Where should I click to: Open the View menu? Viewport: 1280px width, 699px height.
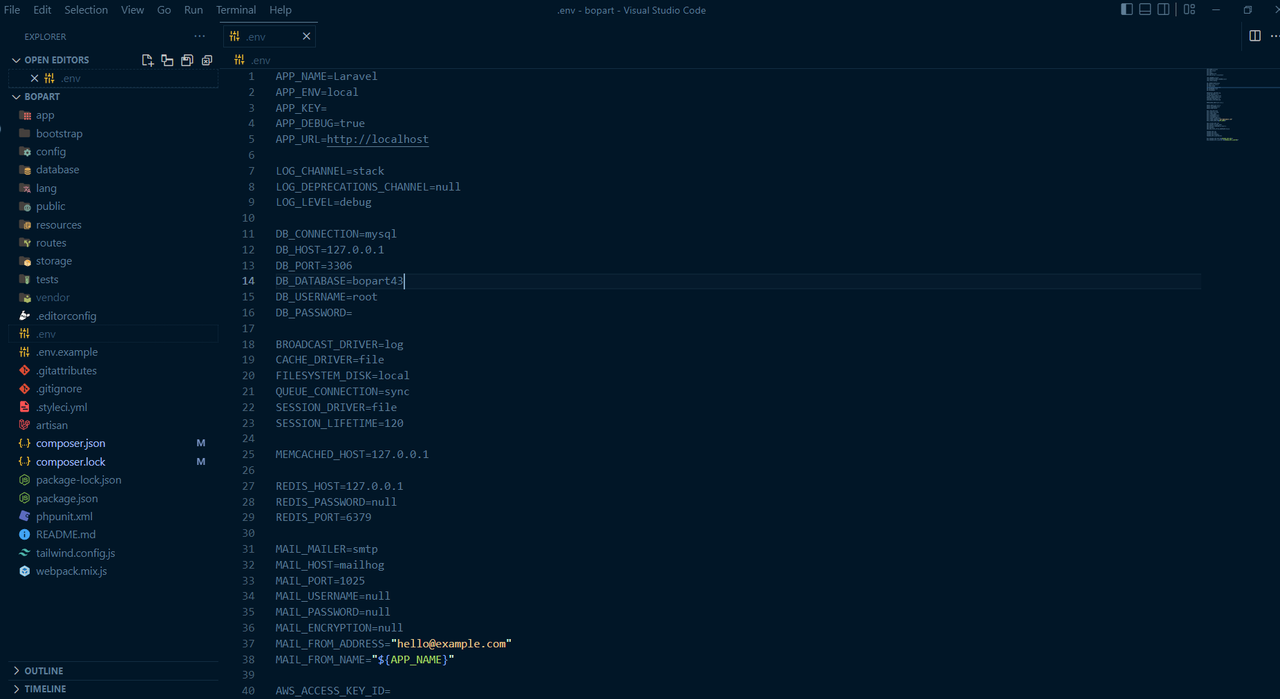132,10
